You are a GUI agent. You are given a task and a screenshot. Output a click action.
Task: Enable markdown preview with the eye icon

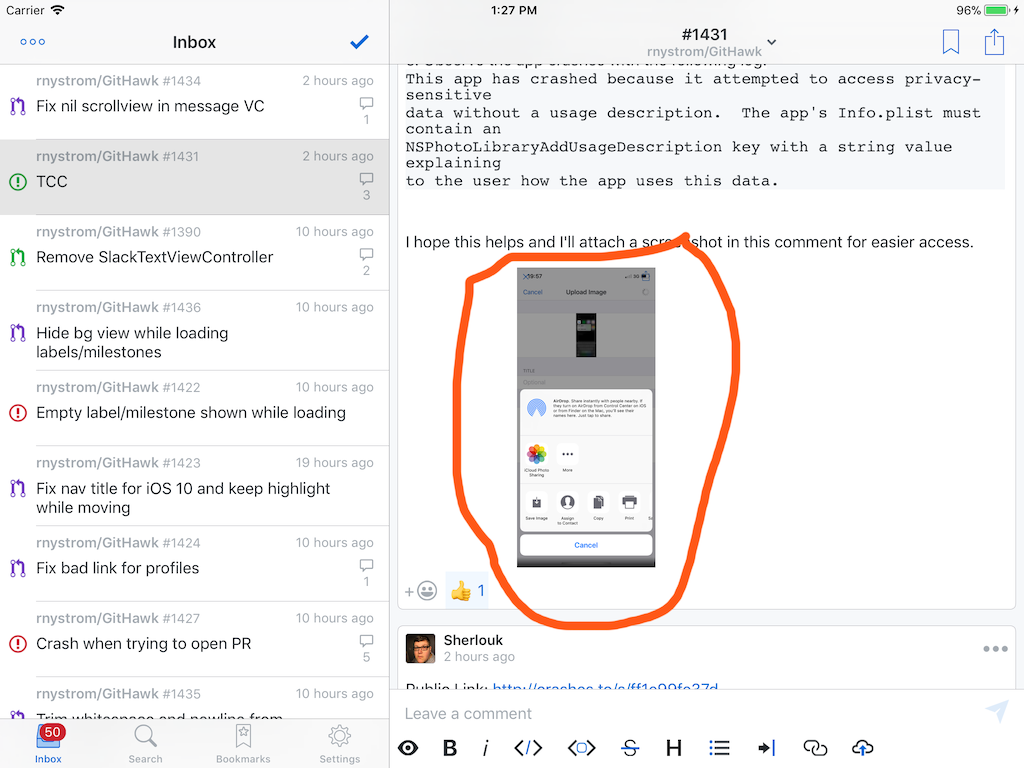pos(408,747)
